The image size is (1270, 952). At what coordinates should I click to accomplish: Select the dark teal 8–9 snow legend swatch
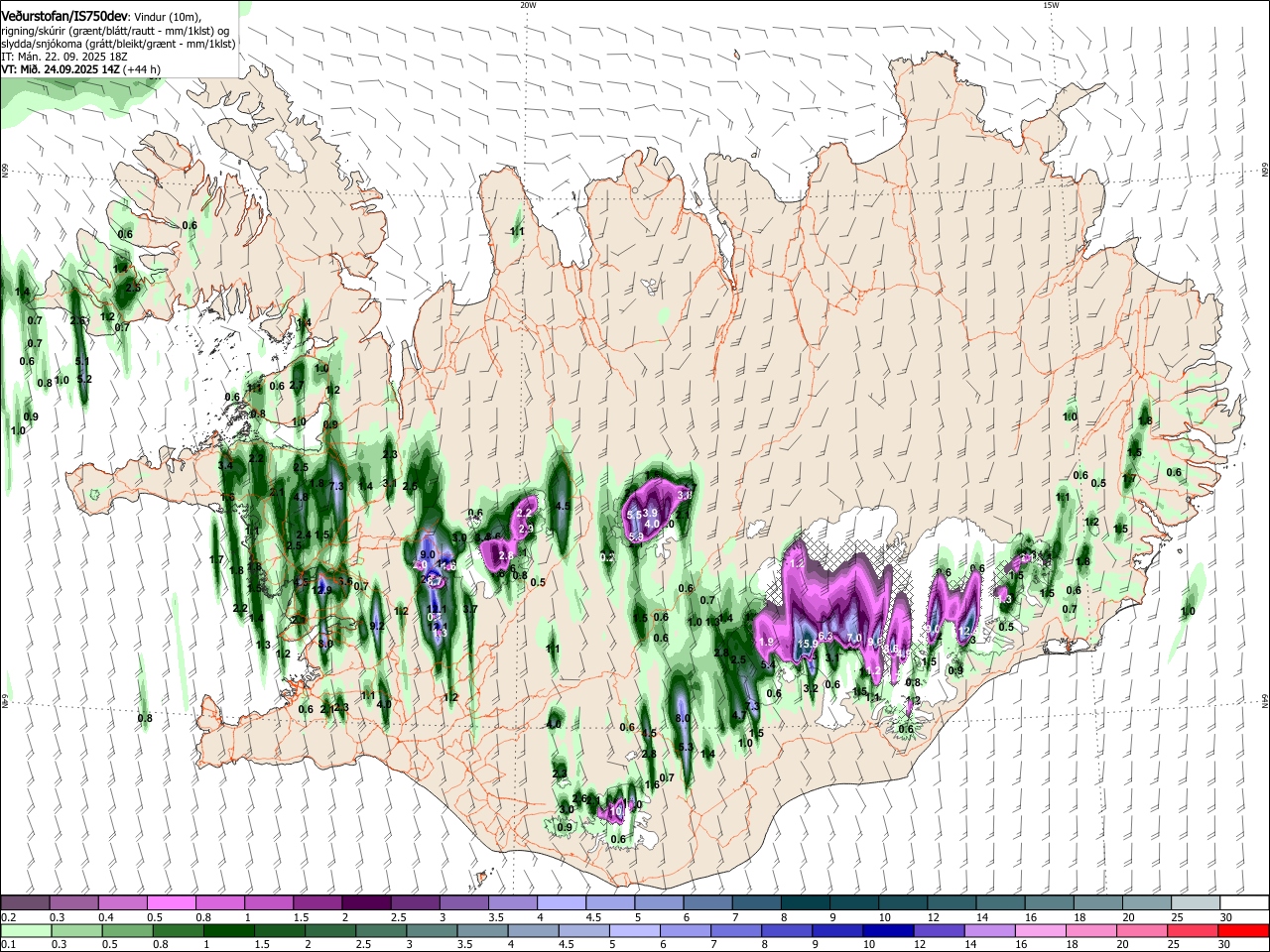point(804,902)
